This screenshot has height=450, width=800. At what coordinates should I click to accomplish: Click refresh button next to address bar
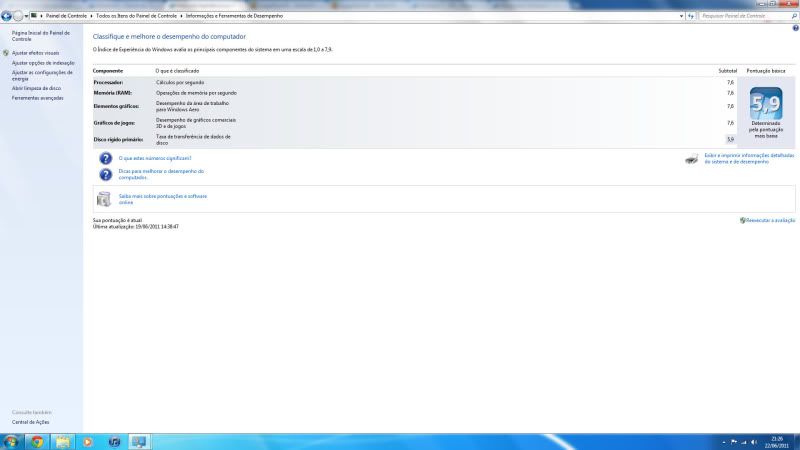pyautogui.click(x=690, y=16)
